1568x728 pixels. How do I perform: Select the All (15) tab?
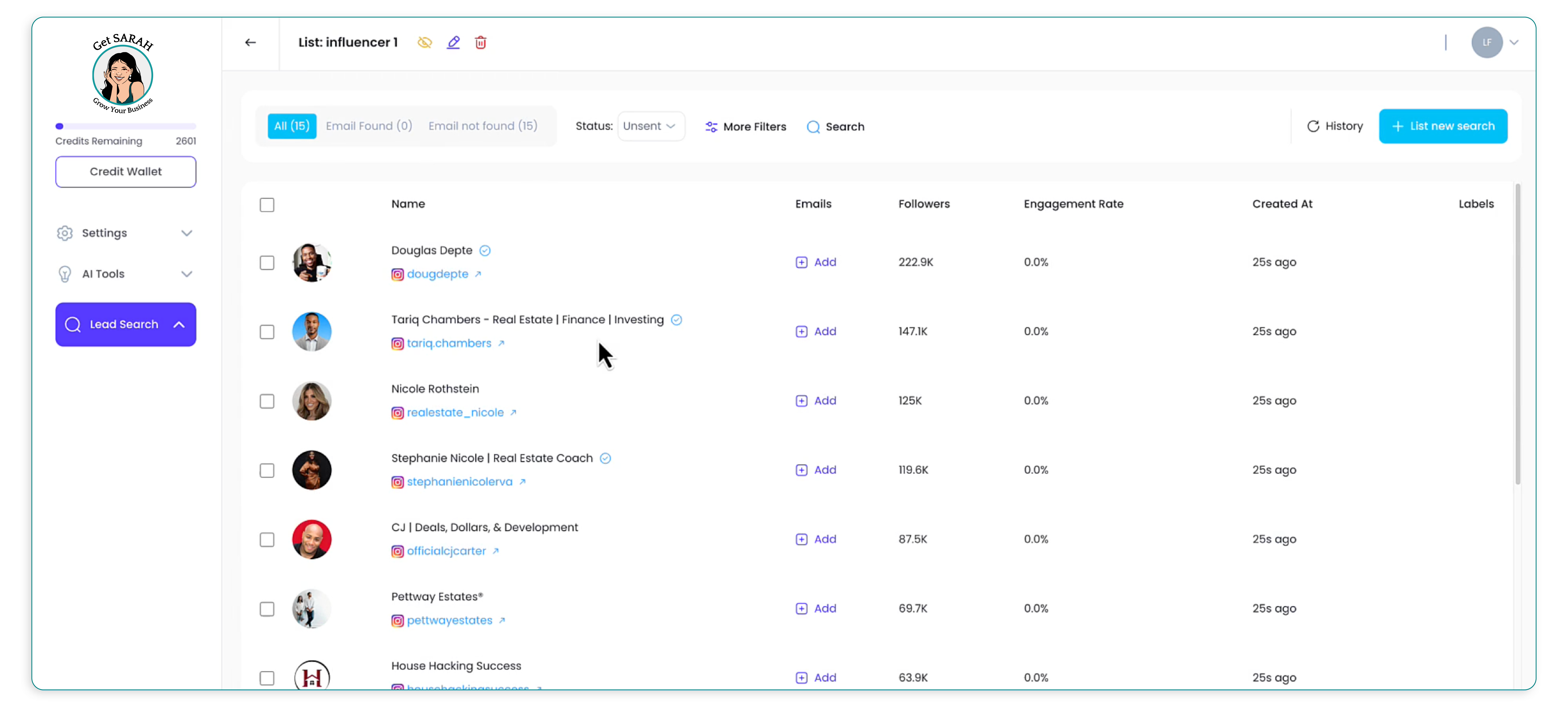(x=292, y=126)
